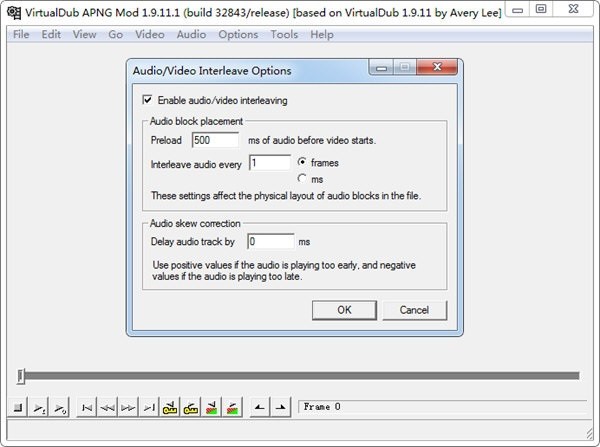Viewport: 600px width, 447px height.
Task: Go to the previous key frame
Action: coord(170,408)
